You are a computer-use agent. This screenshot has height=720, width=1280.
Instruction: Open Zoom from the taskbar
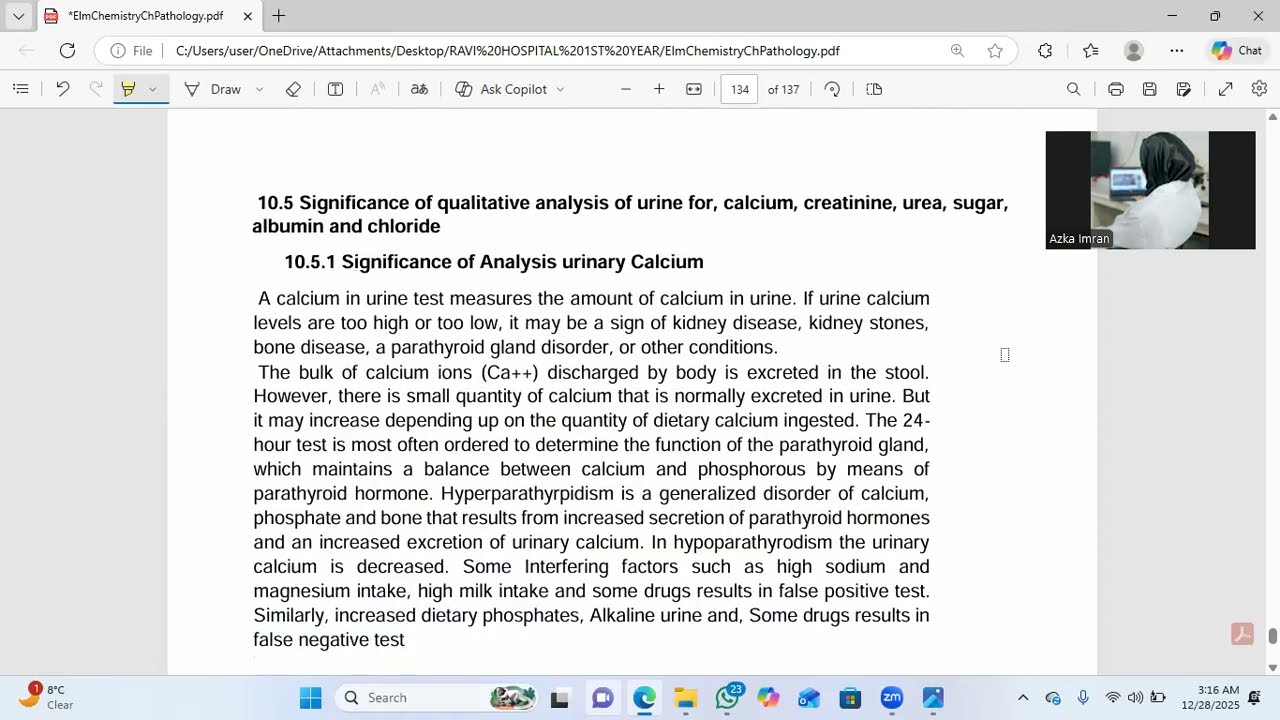[891, 698]
